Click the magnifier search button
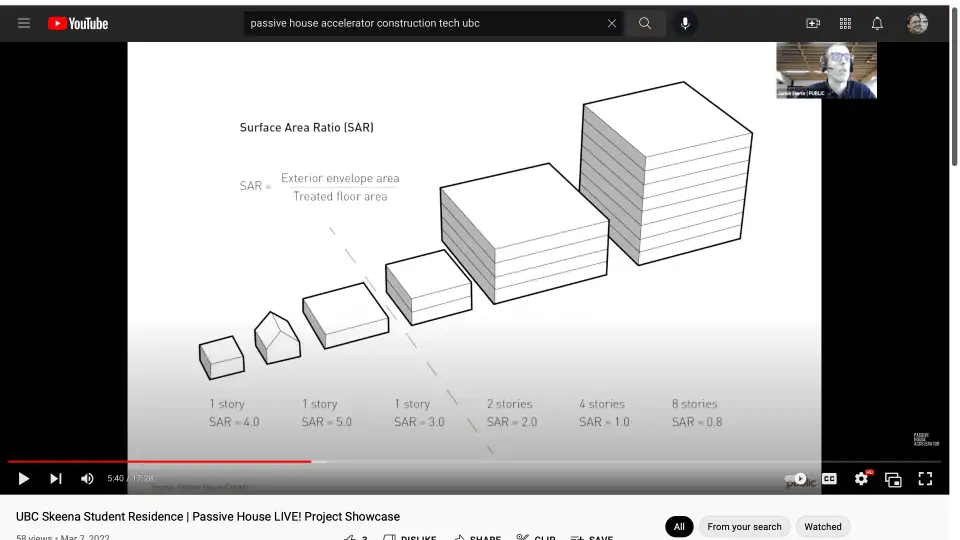 tap(645, 23)
